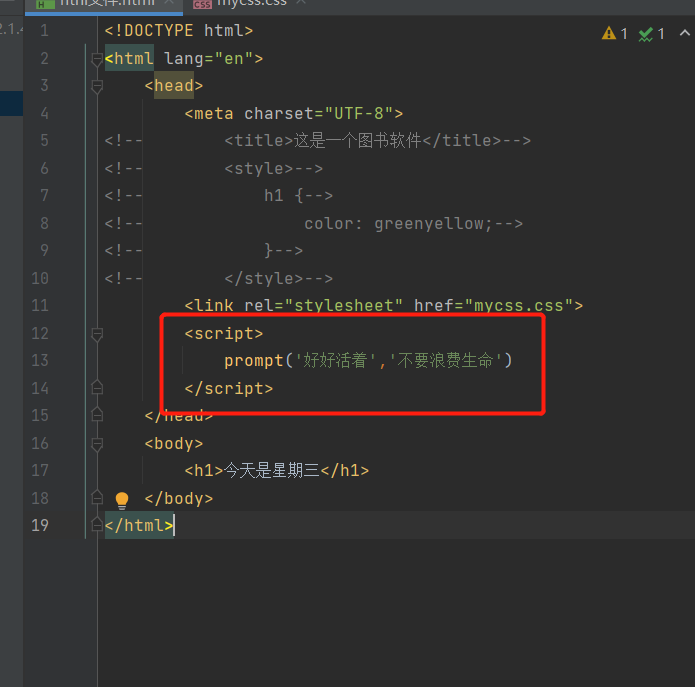Click fold end marker on line 15
This screenshot has width=695, height=687.
point(97,415)
